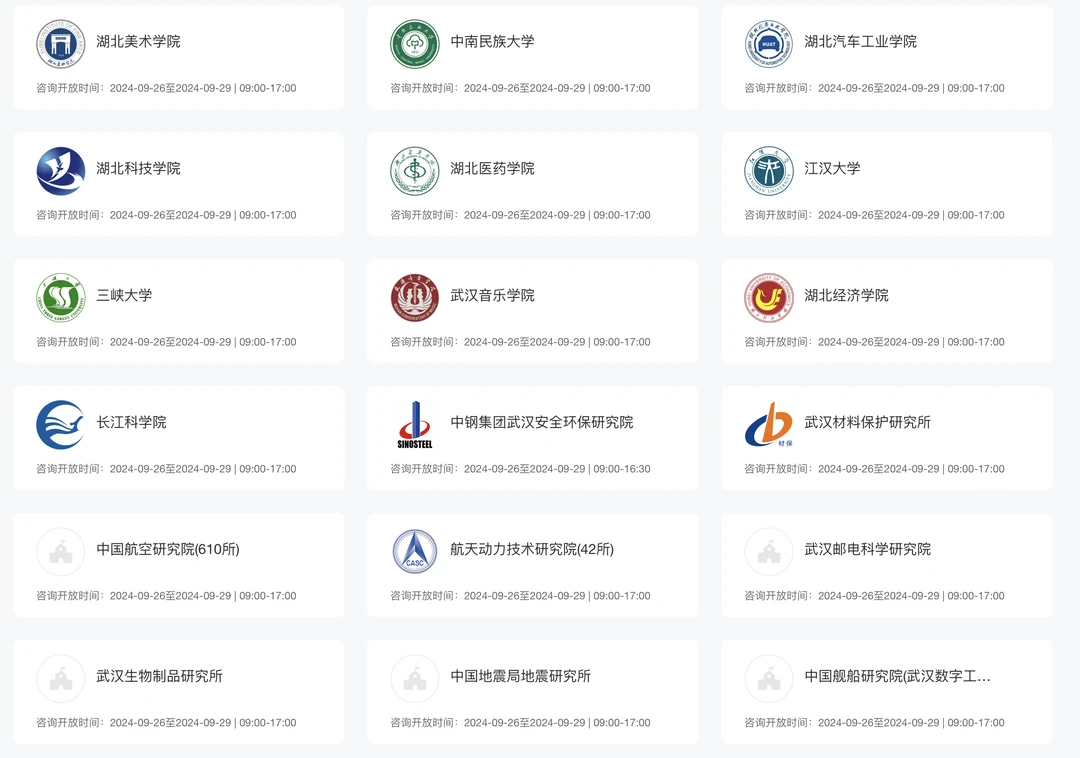Click consultation time under 中国地震局地震研究所
This screenshot has width=1080, height=758.
[520, 722]
